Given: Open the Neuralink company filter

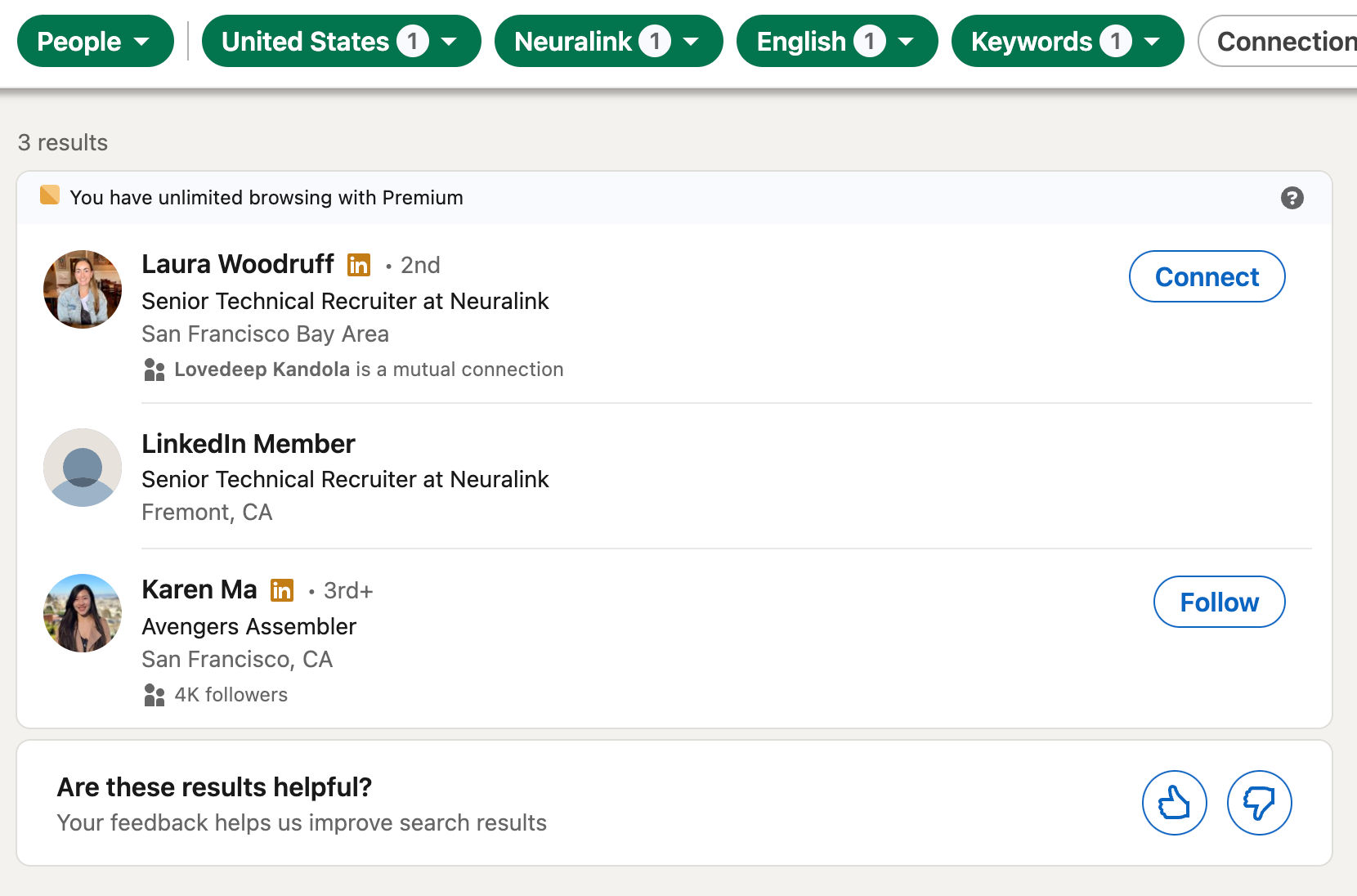Looking at the screenshot, I should coord(608,41).
